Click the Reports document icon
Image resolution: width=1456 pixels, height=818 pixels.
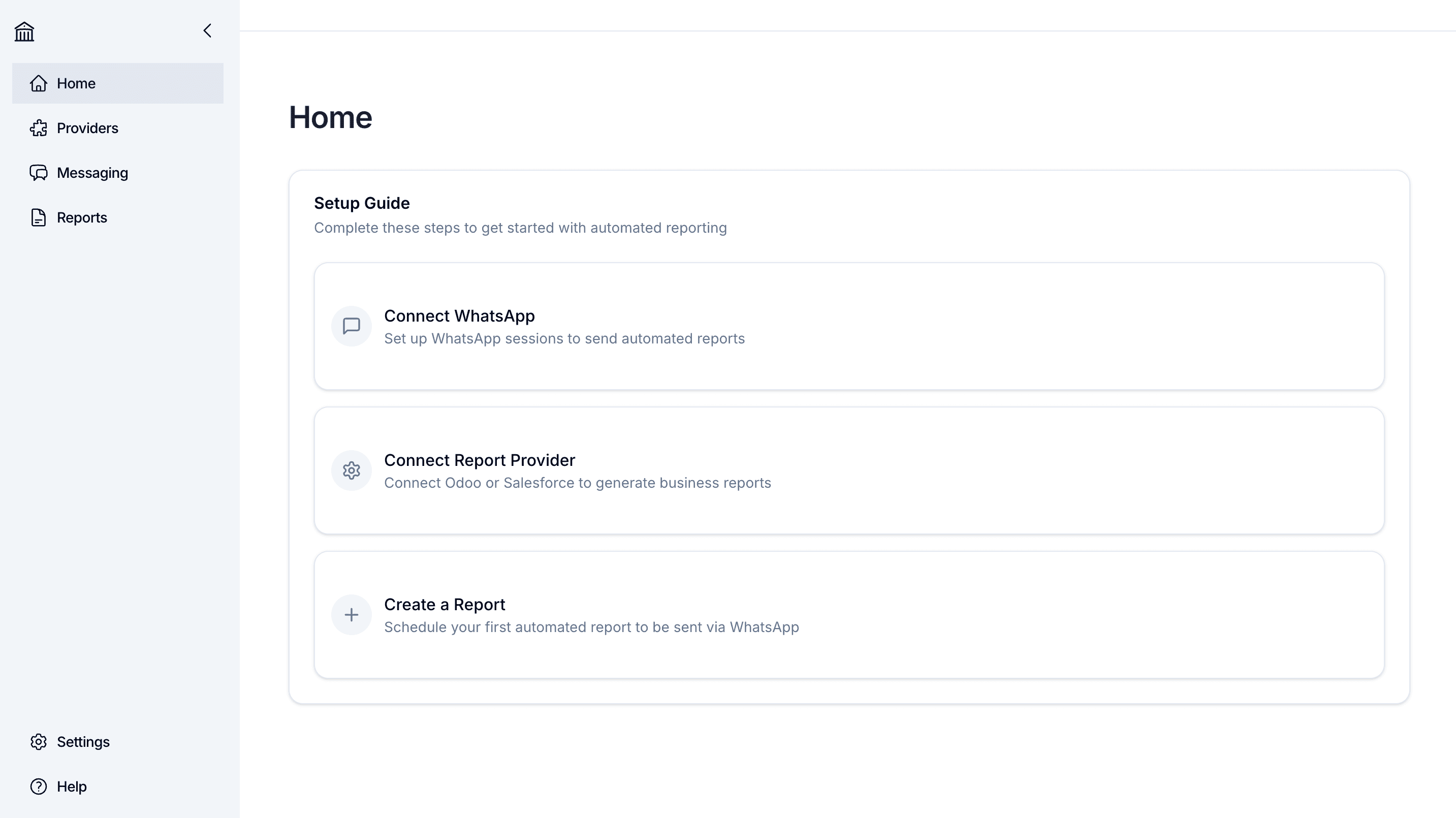click(x=39, y=217)
